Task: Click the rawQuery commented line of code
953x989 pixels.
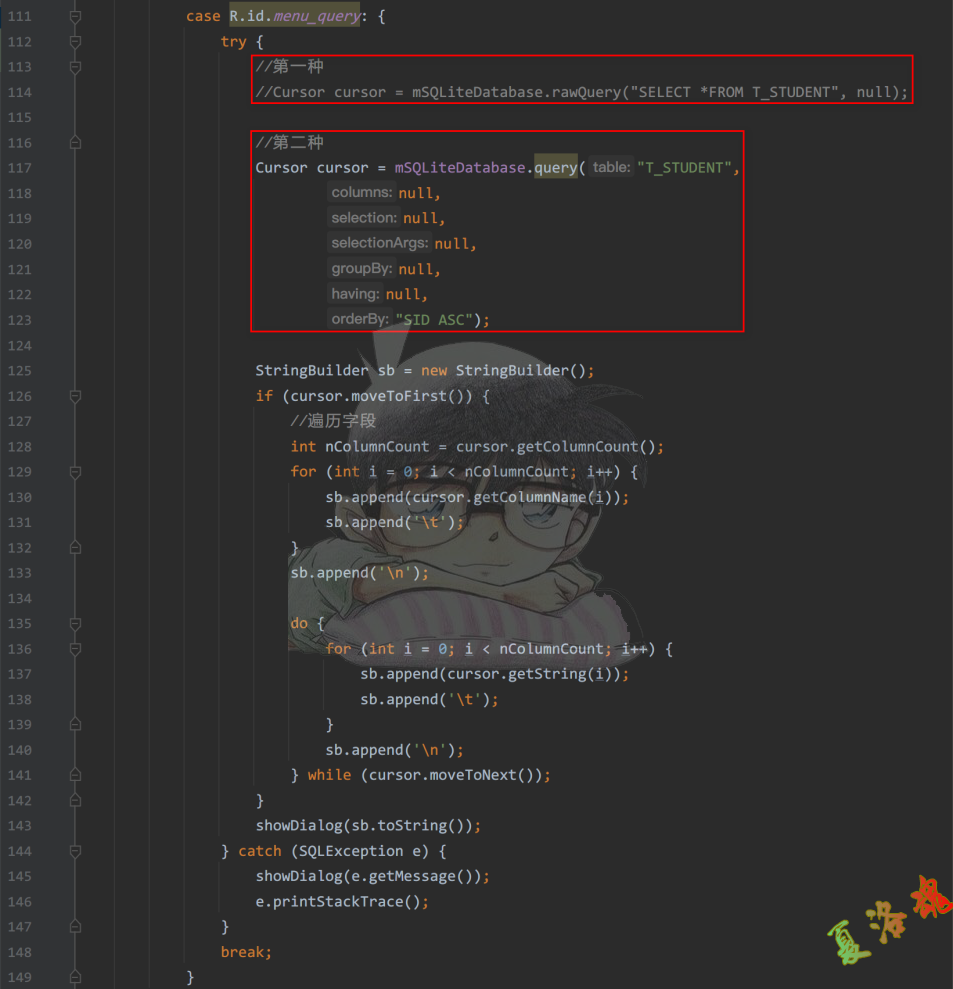Action: click(581, 93)
